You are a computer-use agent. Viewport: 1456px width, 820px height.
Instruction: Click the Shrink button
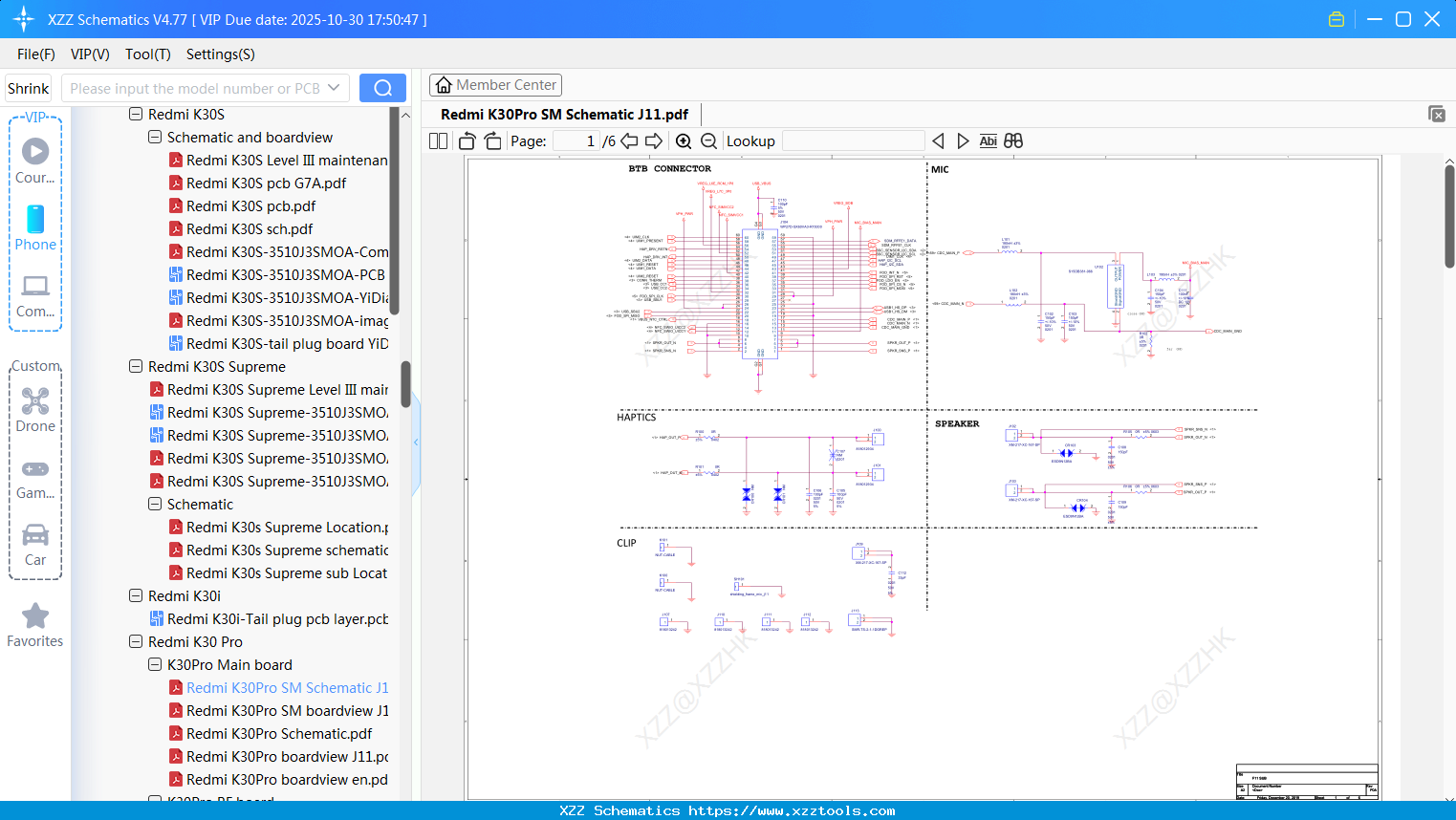click(x=29, y=88)
